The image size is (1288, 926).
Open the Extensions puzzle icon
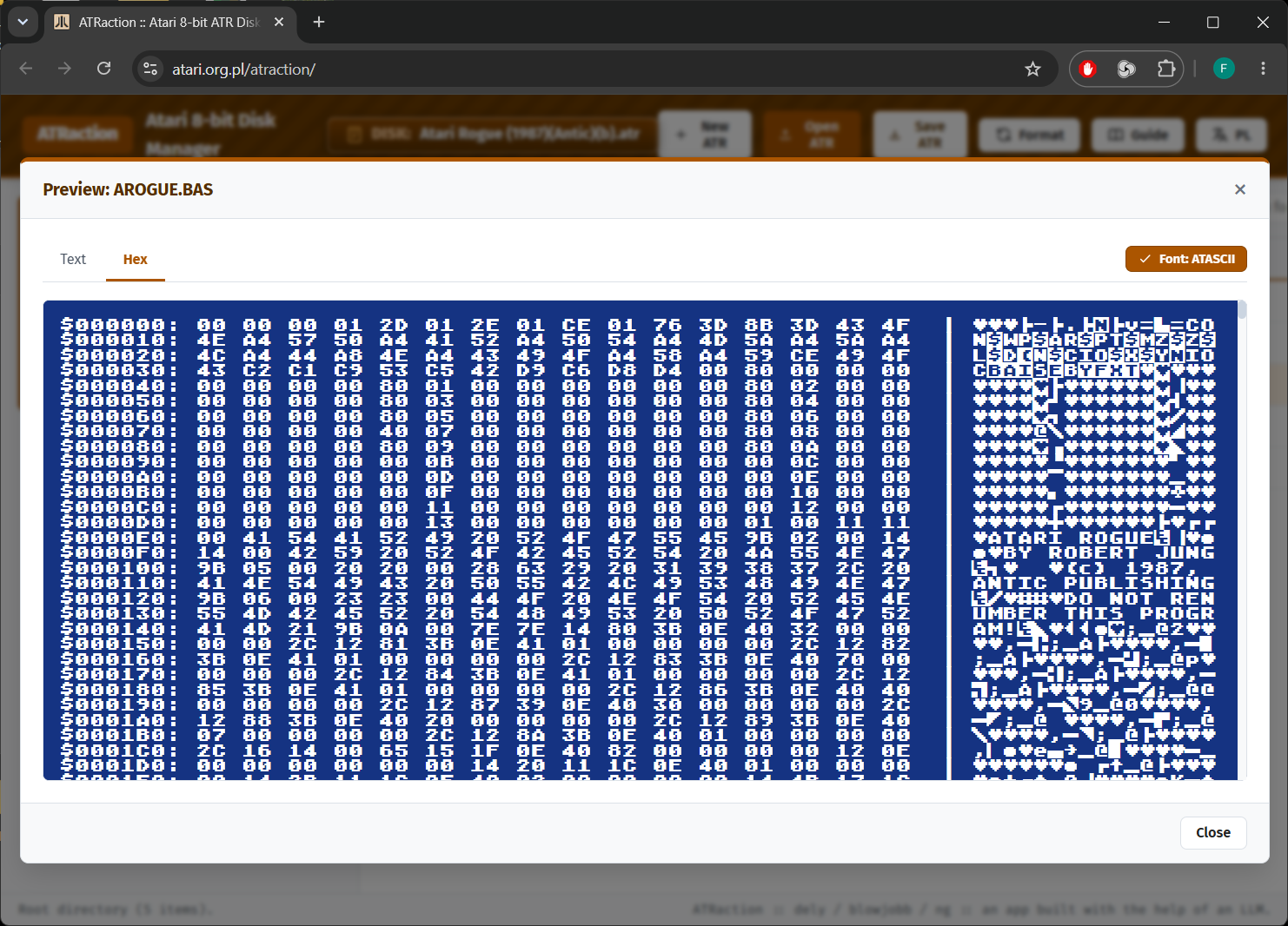tap(1166, 69)
